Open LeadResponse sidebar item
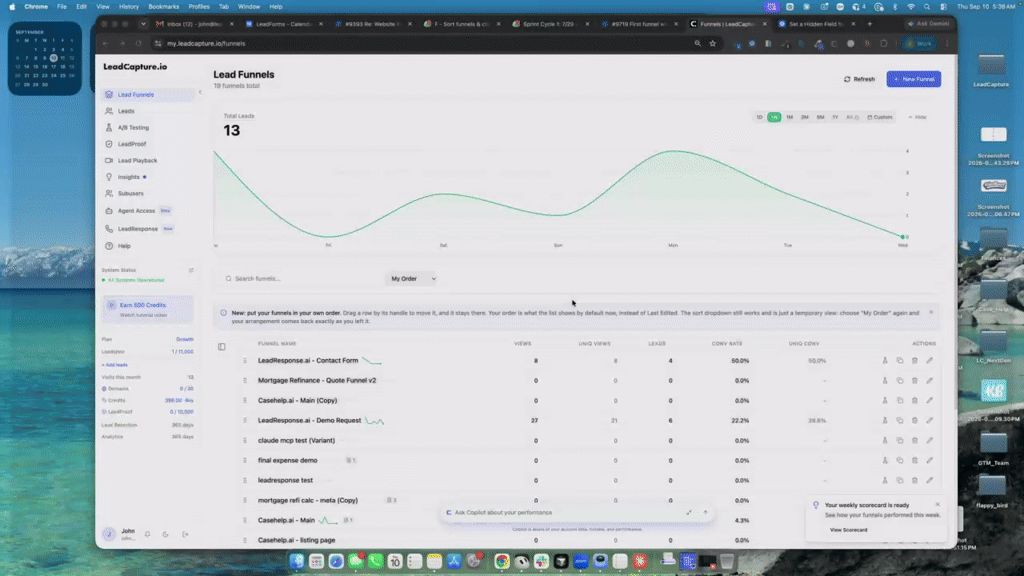 click(x=148, y=229)
